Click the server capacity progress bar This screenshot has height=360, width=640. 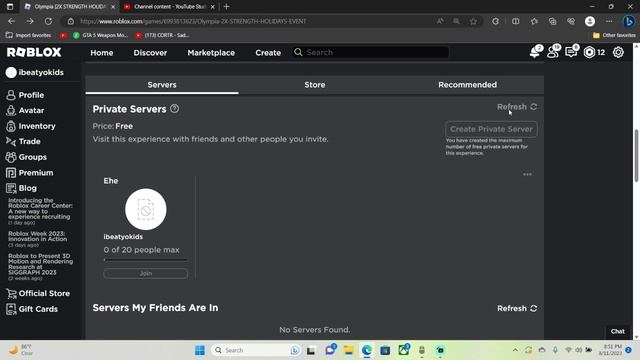tap(146, 260)
